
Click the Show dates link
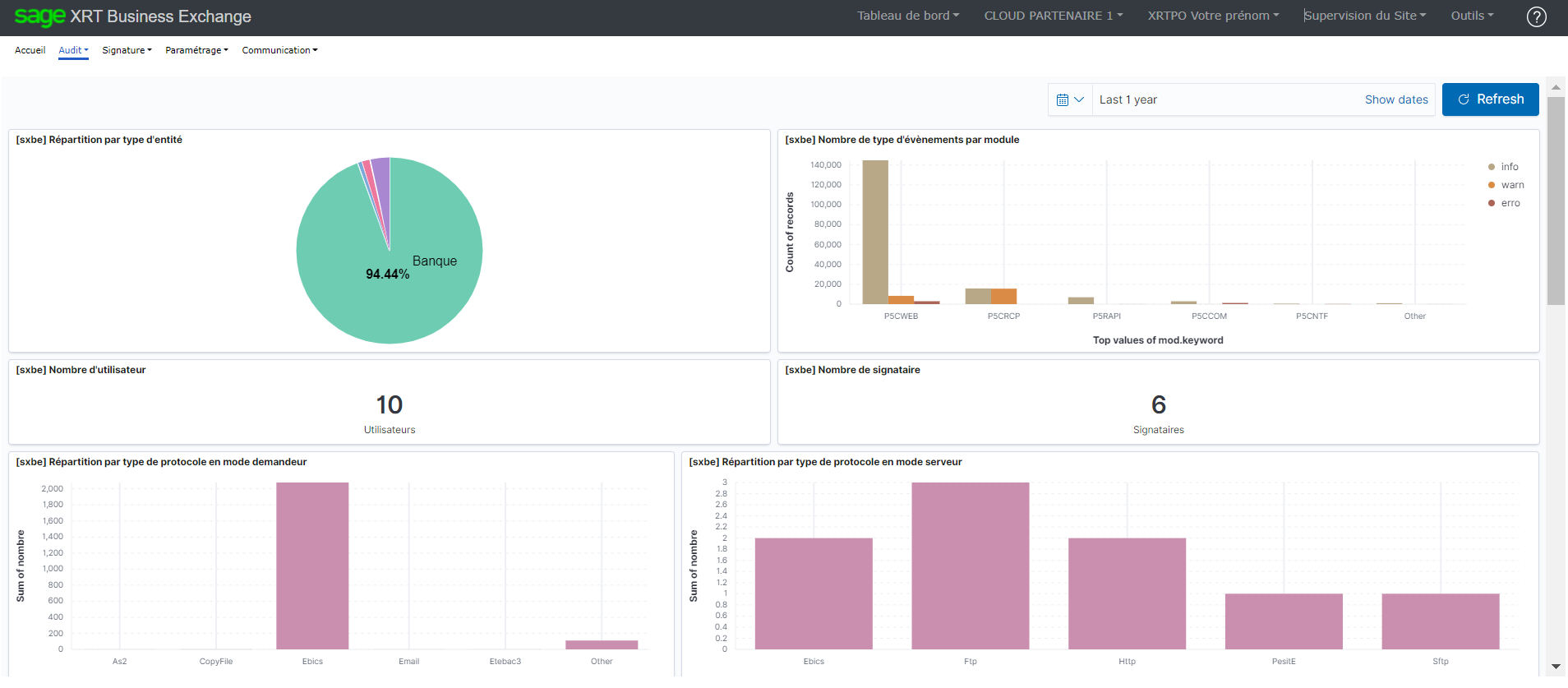tap(1395, 99)
